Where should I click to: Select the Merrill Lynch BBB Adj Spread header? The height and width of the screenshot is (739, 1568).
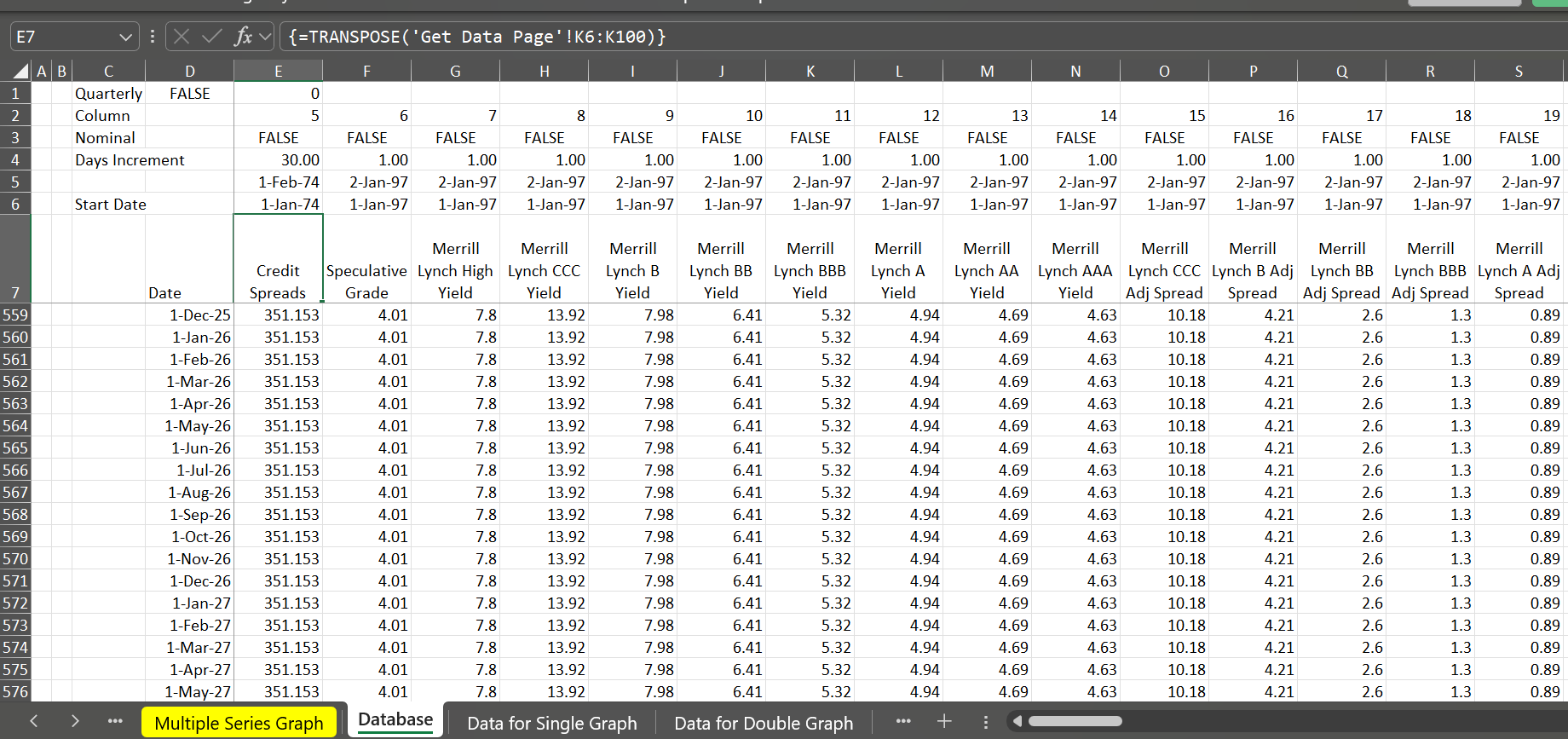tap(1430, 258)
